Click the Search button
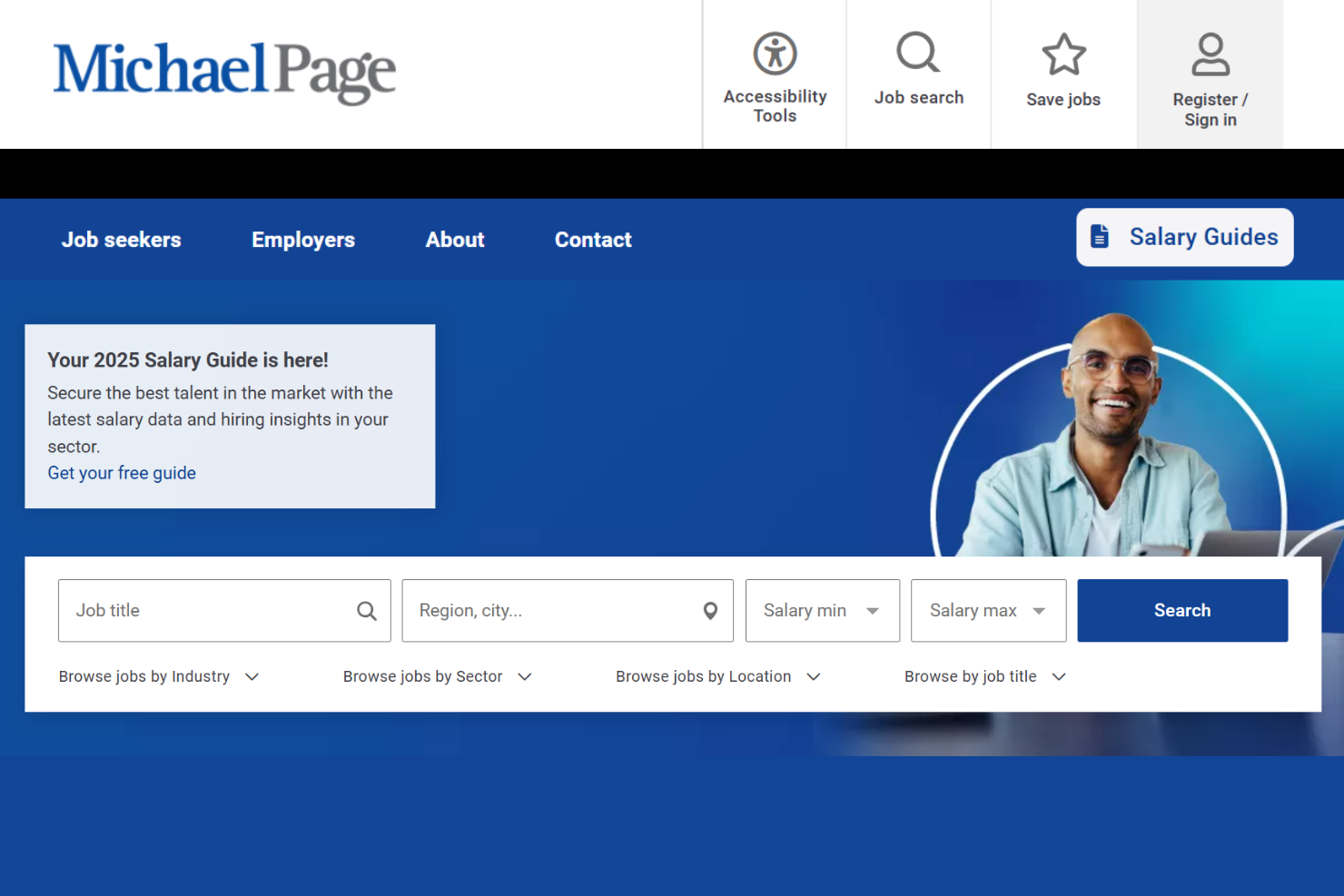1344x896 pixels. (x=1181, y=611)
